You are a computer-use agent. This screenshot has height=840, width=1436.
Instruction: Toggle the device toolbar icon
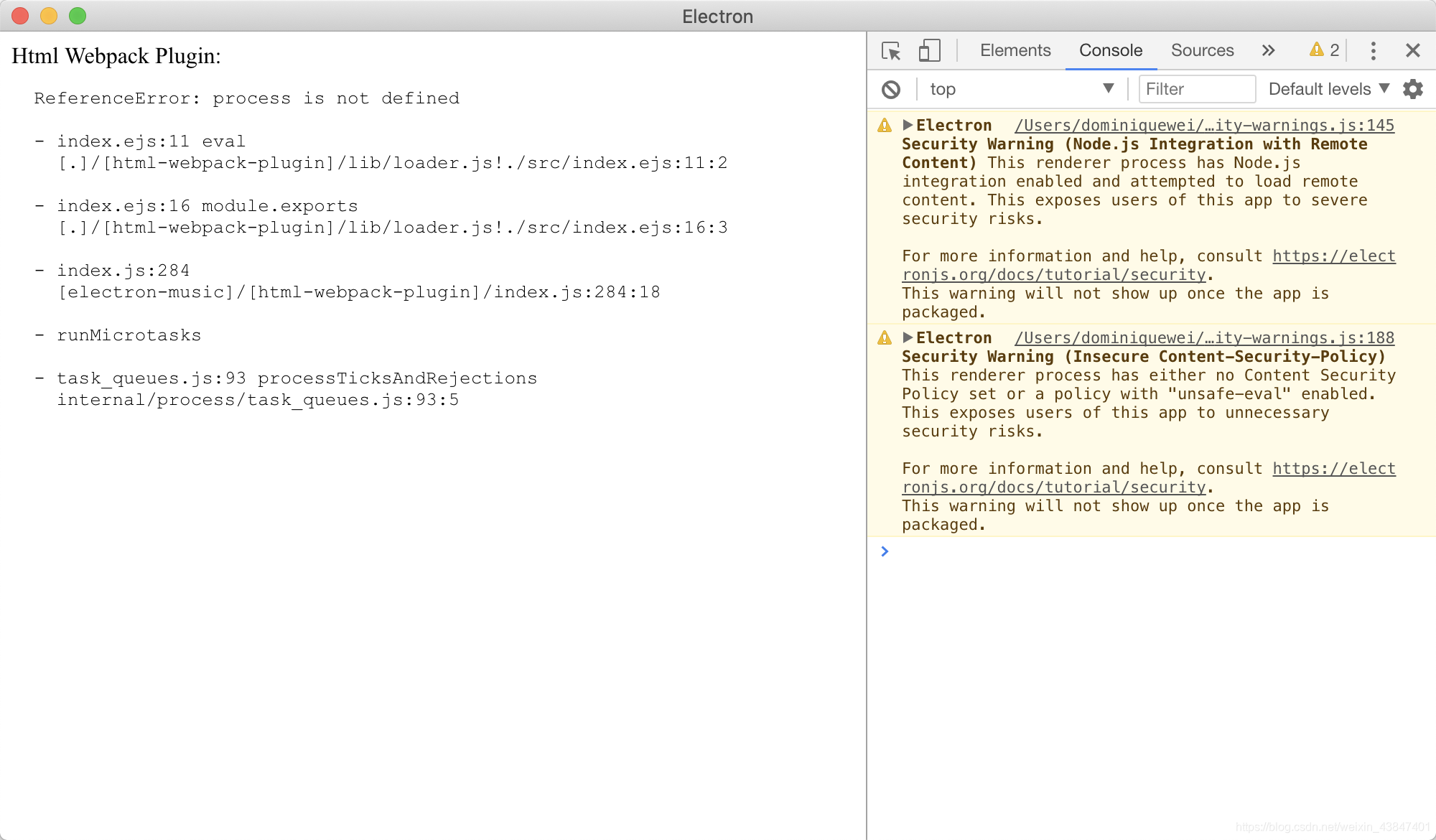pos(929,51)
